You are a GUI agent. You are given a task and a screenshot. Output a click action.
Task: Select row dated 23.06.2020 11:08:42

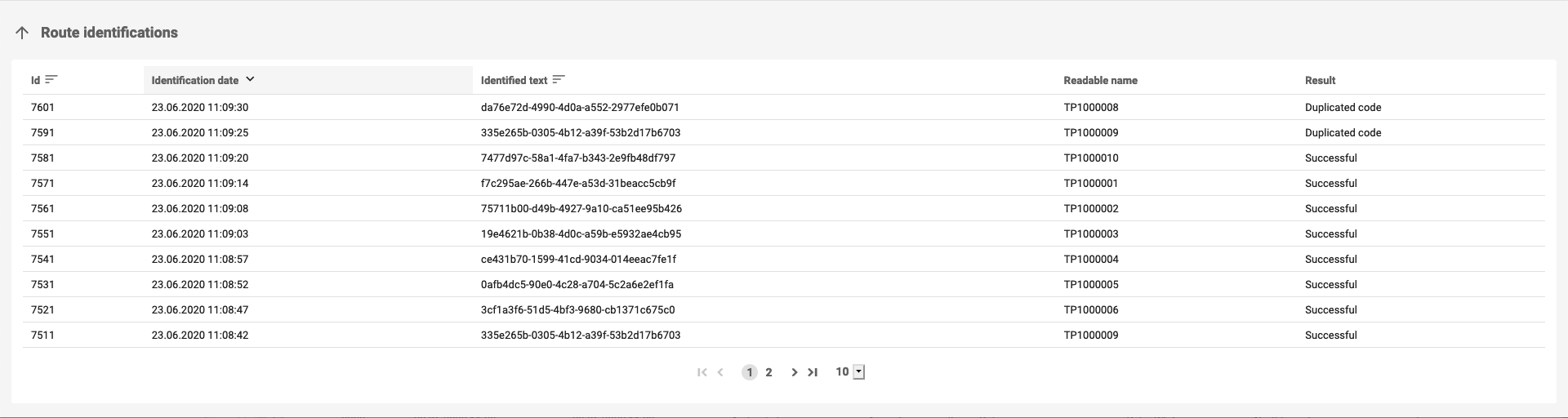pyautogui.click(x=200, y=335)
